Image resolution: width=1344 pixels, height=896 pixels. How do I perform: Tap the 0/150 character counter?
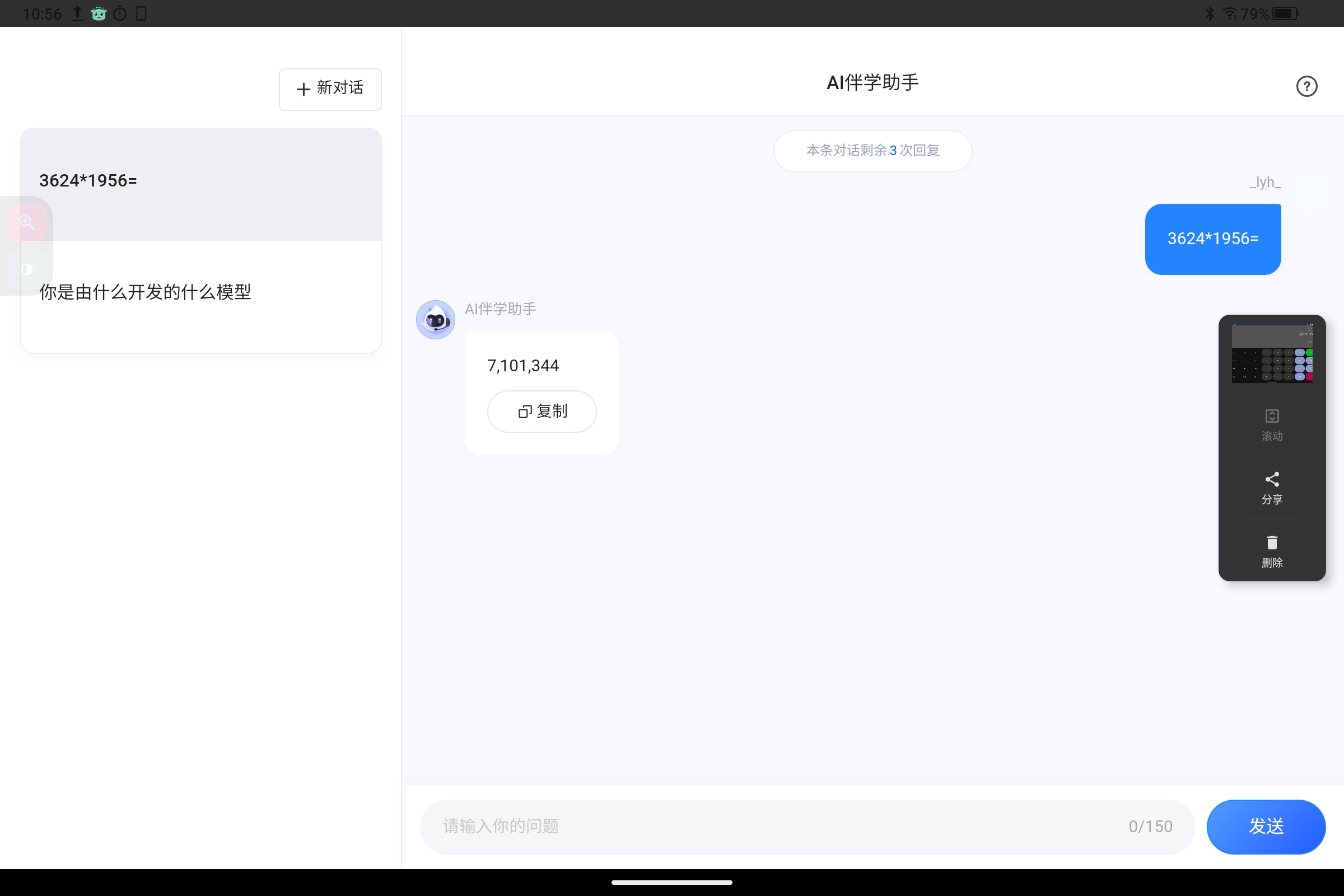click(1150, 827)
